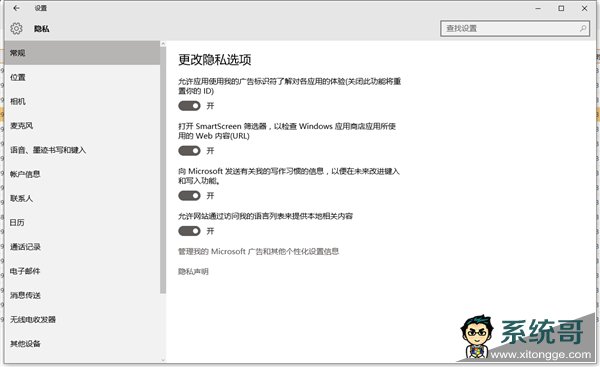The height and width of the screenshot is (367, 600).
Task: Toggle website language list access switch
Action: pyautogui.click(x=189, y=231)
